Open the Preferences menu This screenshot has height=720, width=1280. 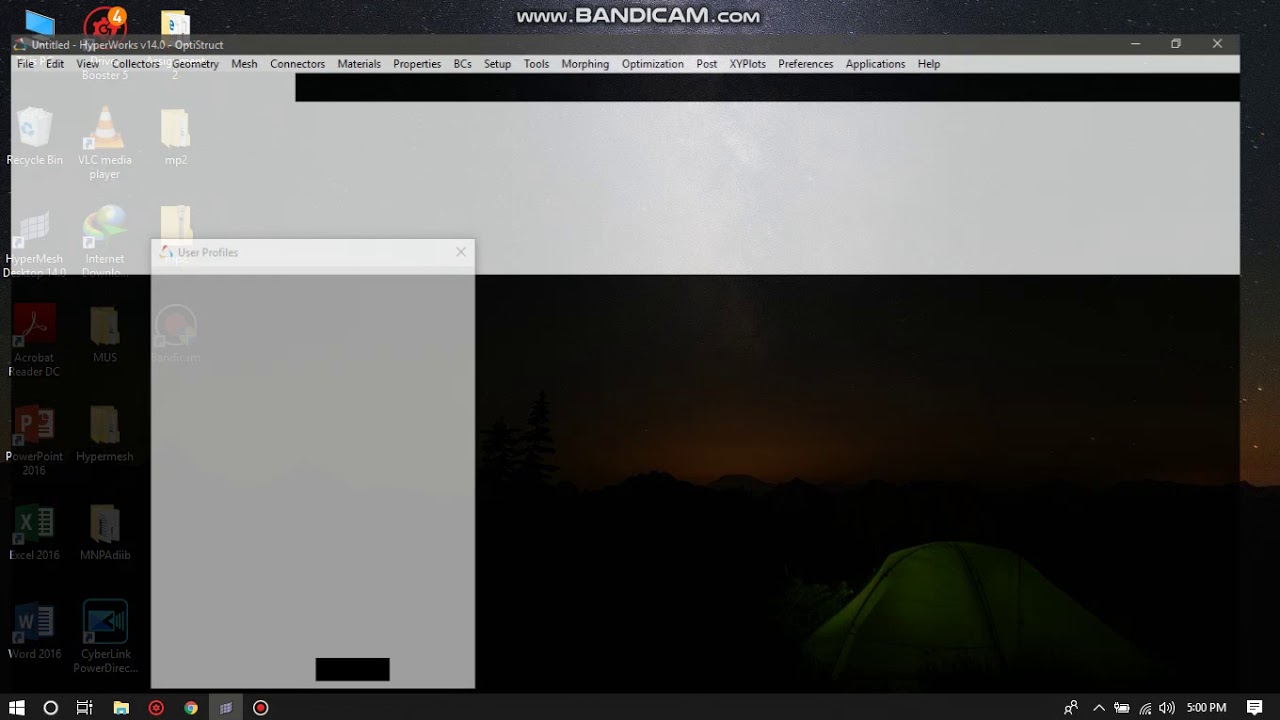point(805,64)
